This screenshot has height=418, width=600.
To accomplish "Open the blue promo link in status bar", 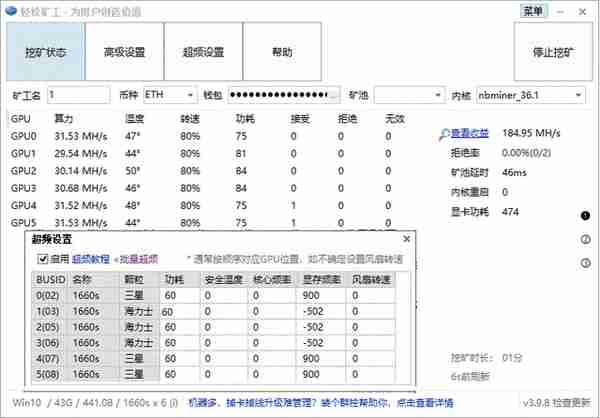I will 321,403.
